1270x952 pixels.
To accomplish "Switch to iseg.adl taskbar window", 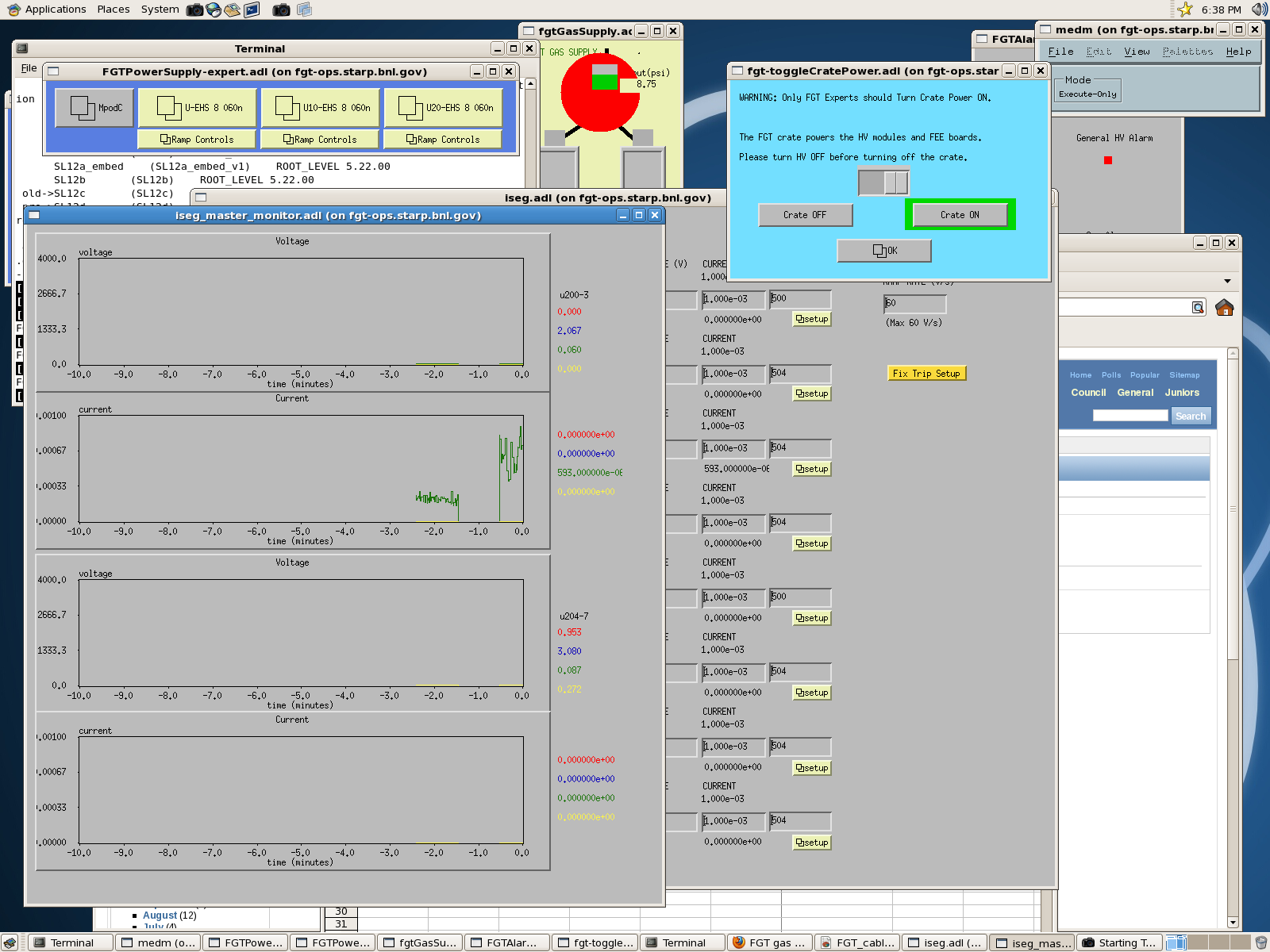I will tap(945, 942).
